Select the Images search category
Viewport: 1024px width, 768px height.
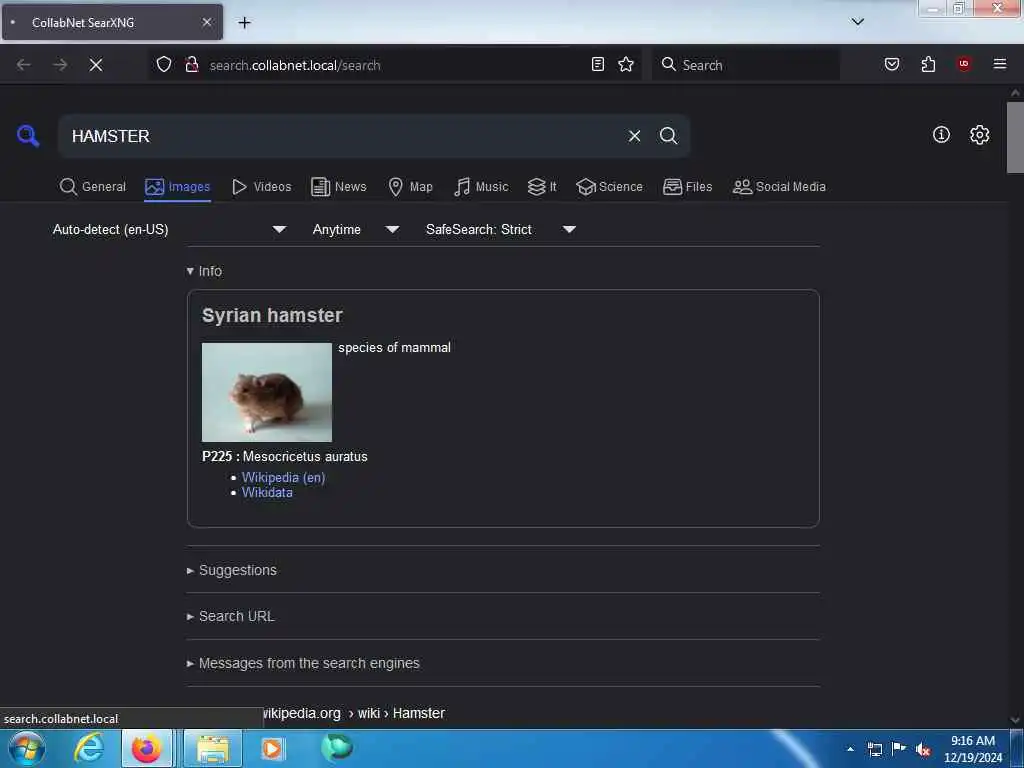click(178, 187)
